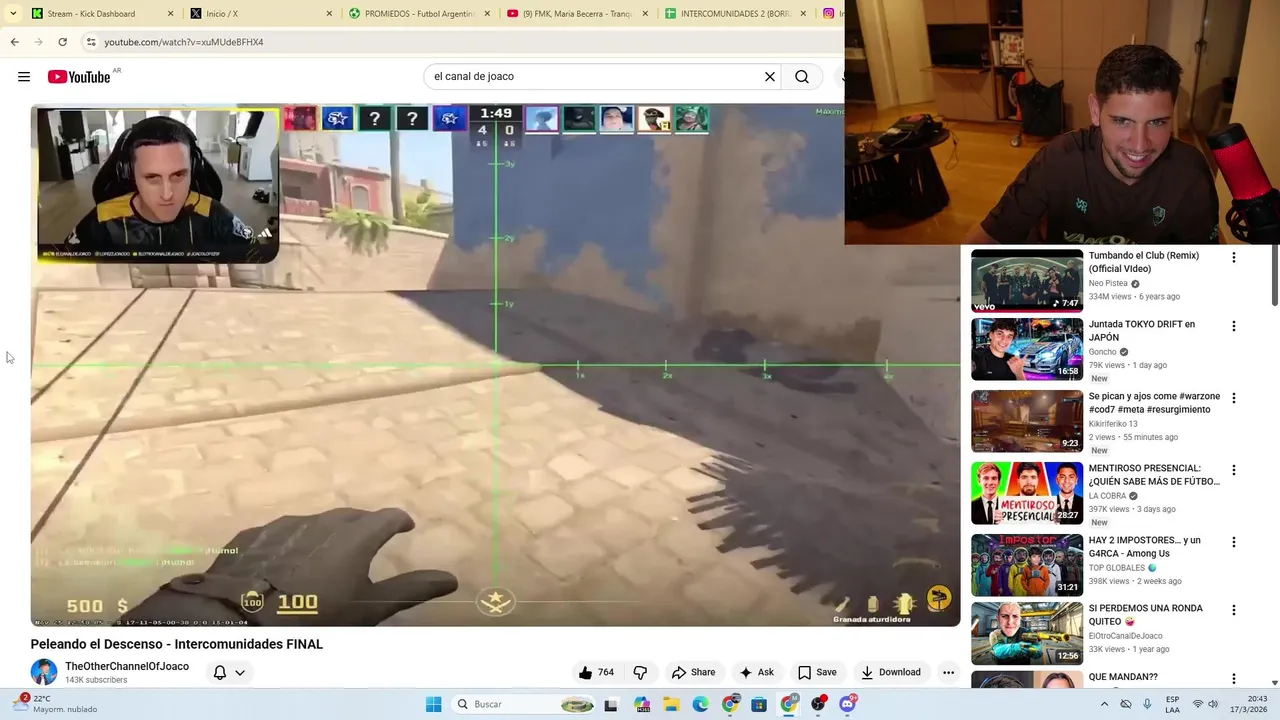The height and width of the screenshot is (720, 1280).
Task: Download the video
Action: 891,672
